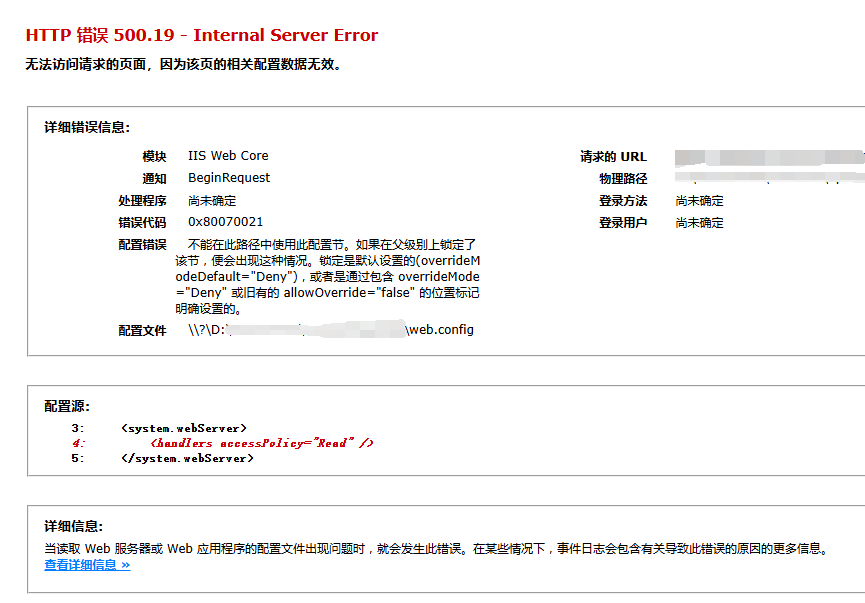
Task: Click the 物理路径 label
Action: [x=623, y=179]
